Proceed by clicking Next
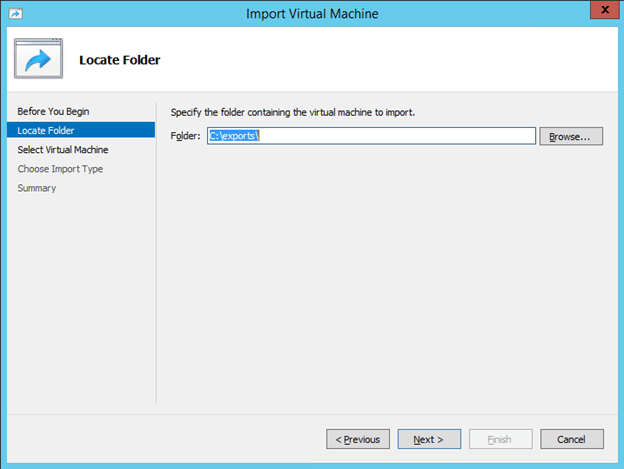This screenshot has height=469, width=624. coord(428,439)
